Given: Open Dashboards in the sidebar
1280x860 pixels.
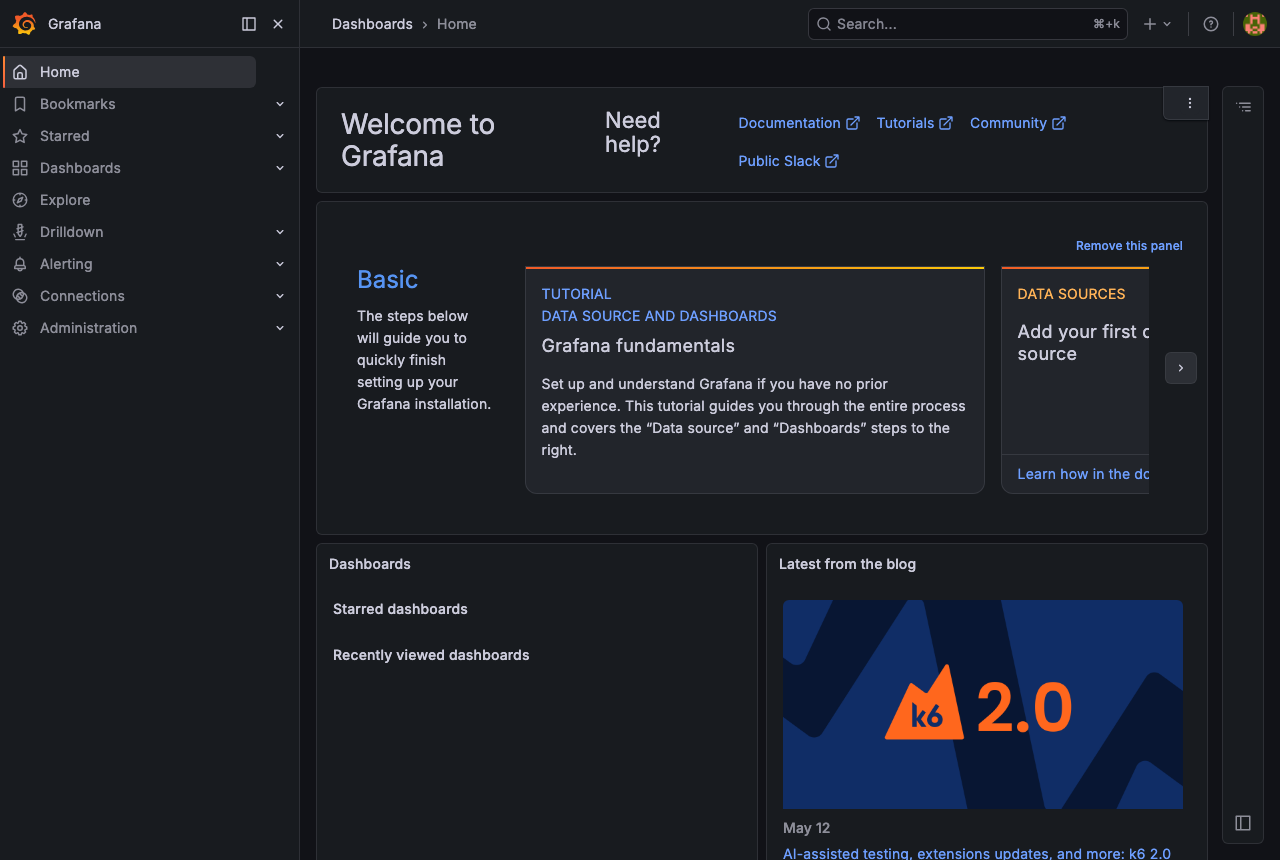Looking at the screenshot, I should coord(80,168).
